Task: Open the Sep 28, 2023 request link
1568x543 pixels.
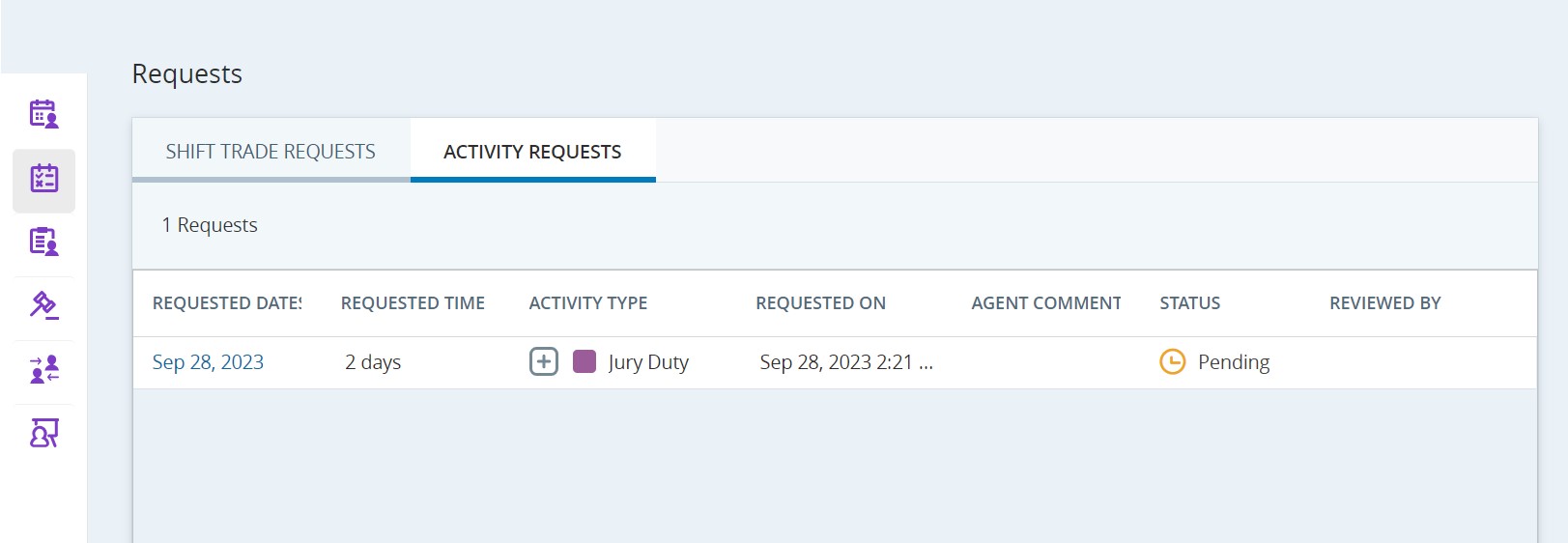Action: point(208,362)
